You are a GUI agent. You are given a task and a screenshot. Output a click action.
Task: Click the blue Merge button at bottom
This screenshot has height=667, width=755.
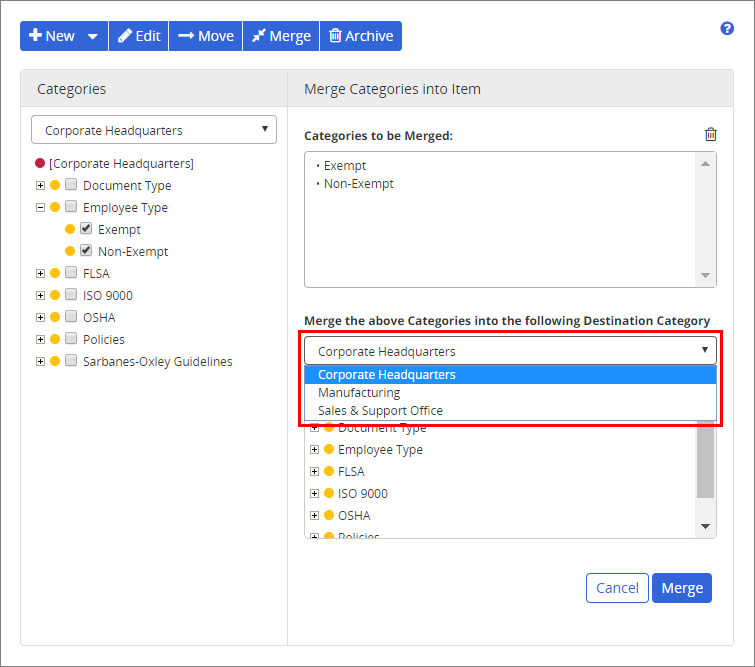pyautogui.click(x=682, y=588)
